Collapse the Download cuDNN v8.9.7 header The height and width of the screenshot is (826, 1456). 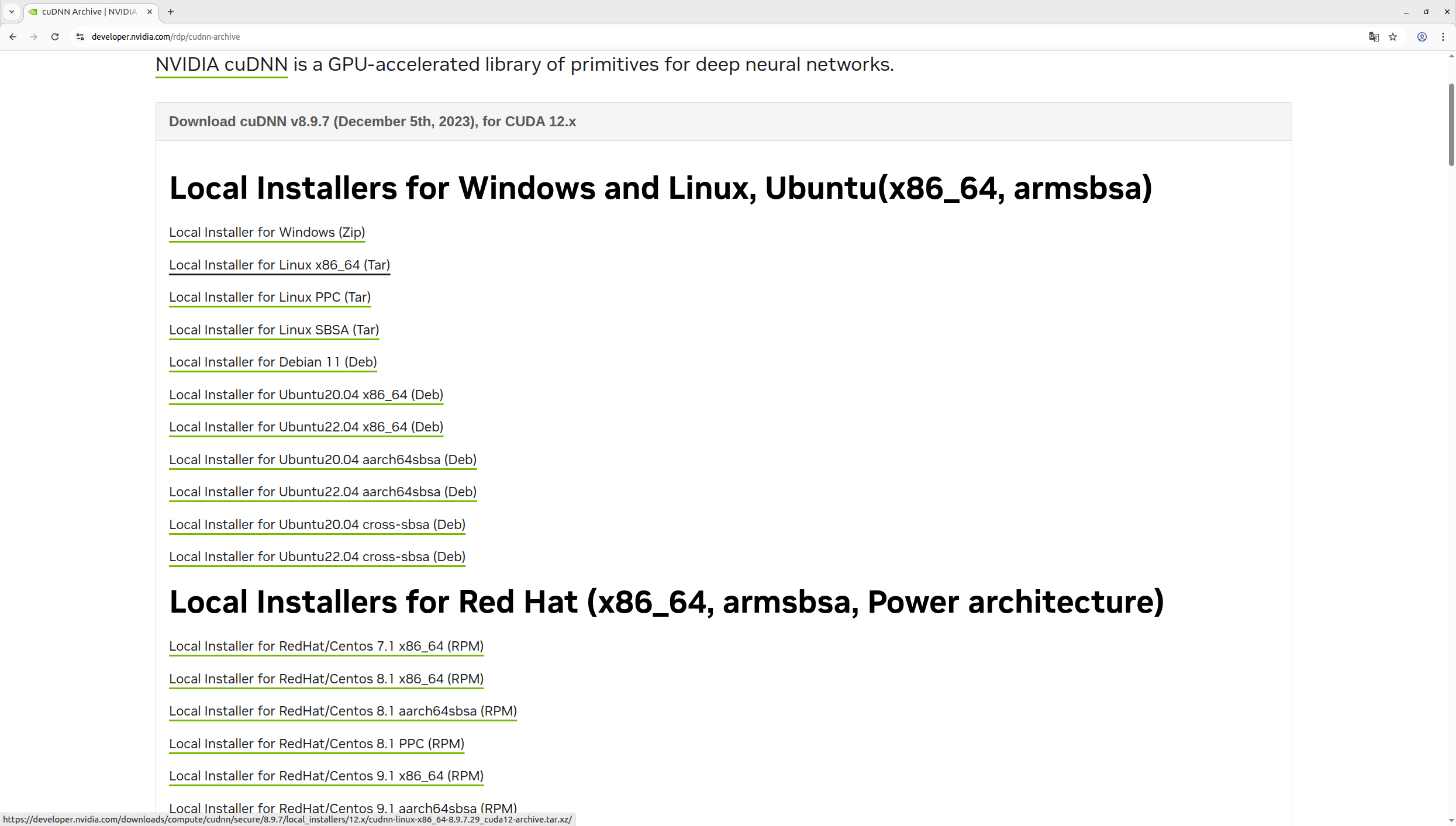pyautogui.click(x=372, y=122)
